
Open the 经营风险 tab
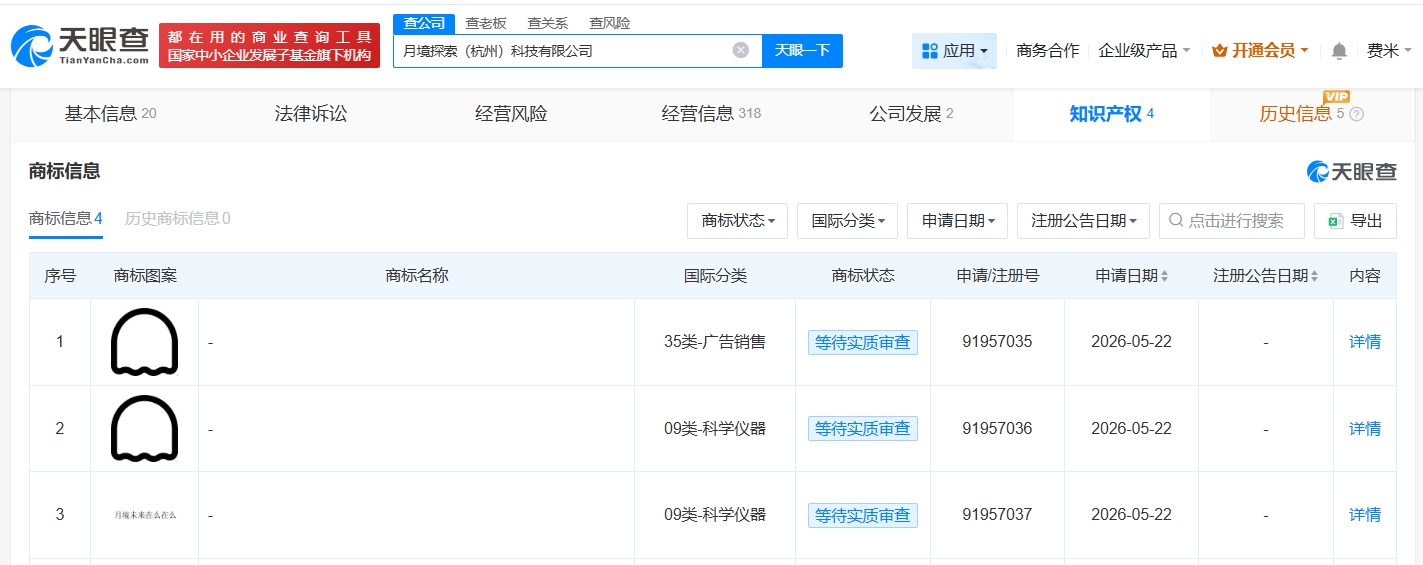[511, 114]
